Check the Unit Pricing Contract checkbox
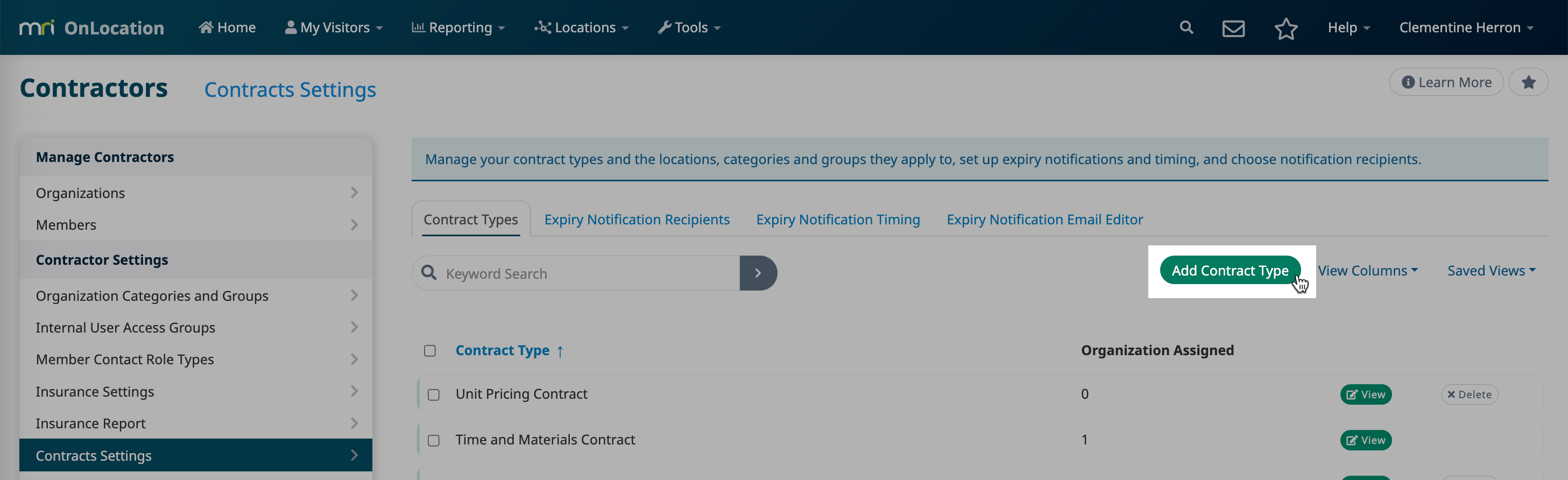 [x=433, y=395]
